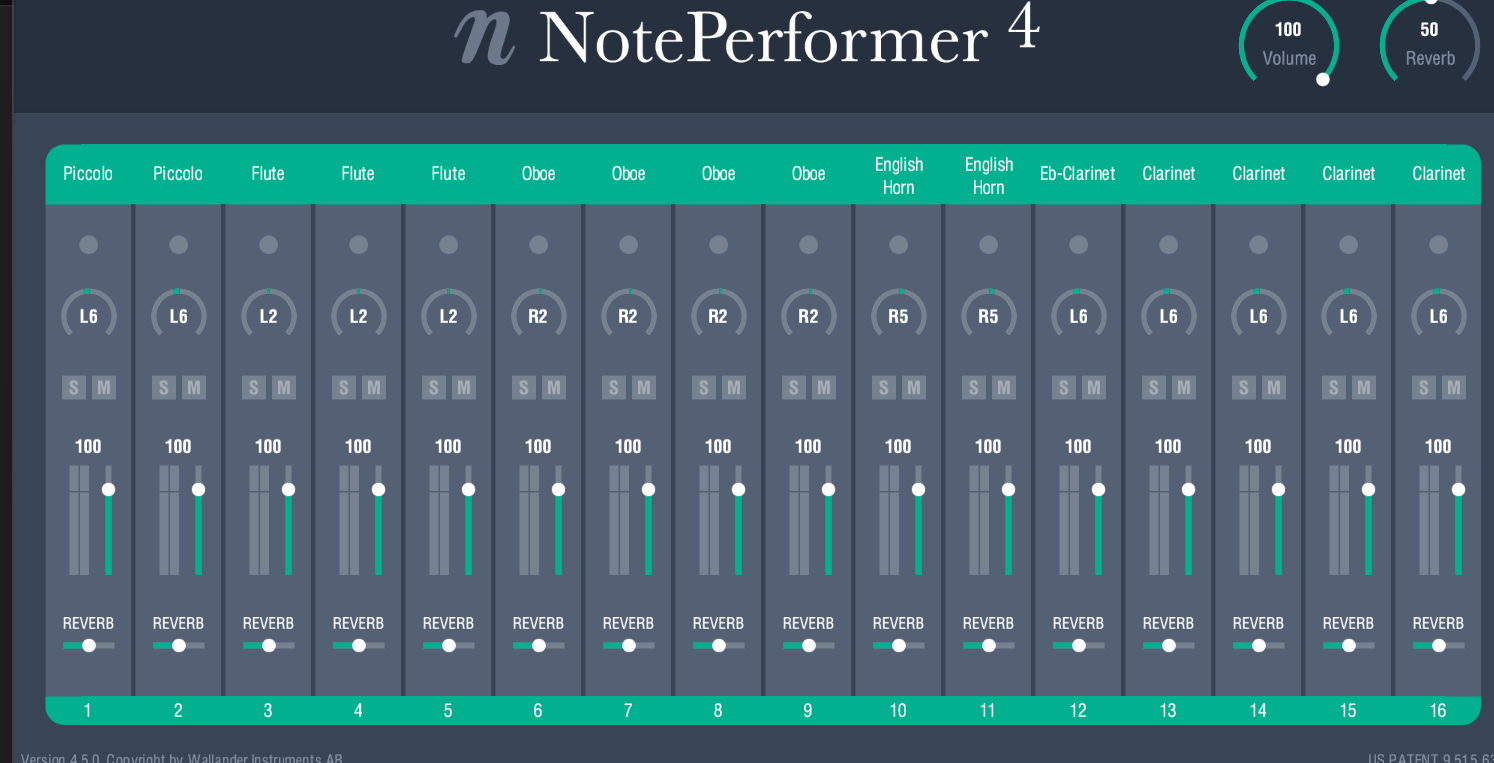Mute the Eb-Clarinet on channel 12
Viewport: 1494px width, 763px height.
(x=1094, y=387)
